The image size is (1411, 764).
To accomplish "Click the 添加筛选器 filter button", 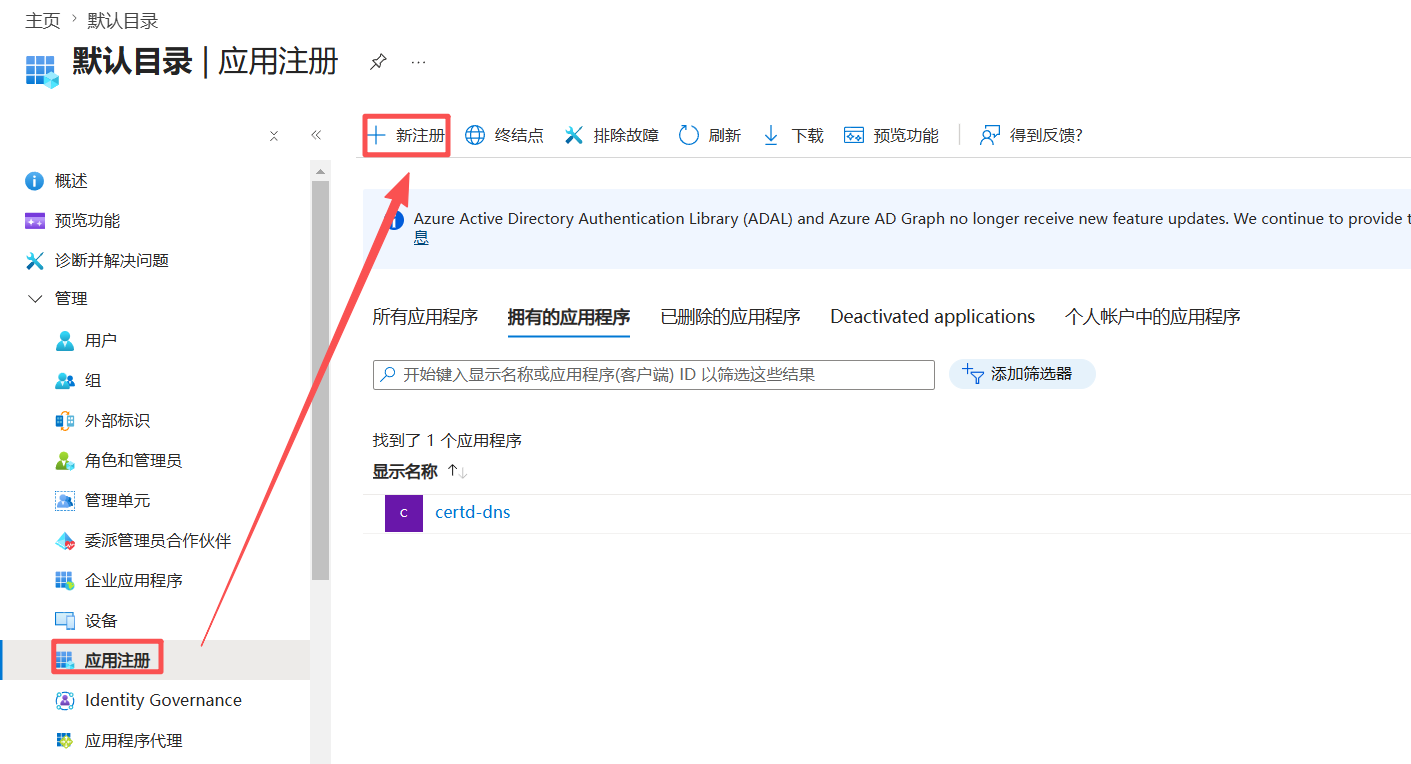I will click(1021, 374).
